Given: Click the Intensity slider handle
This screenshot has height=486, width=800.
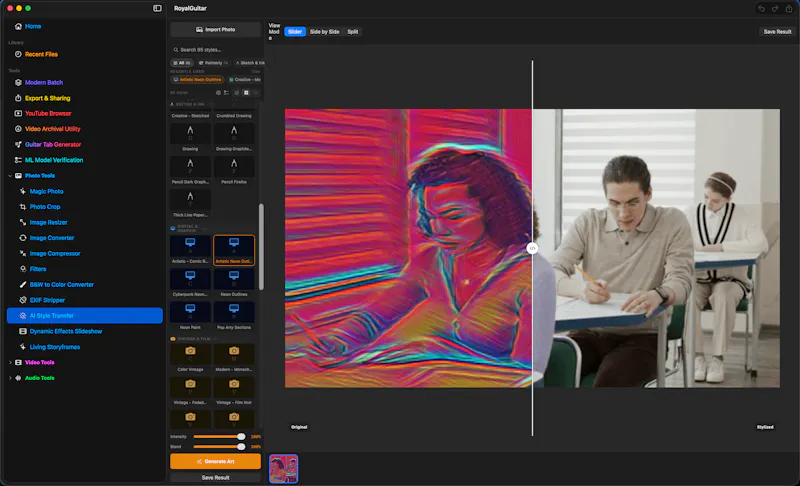Looking at the screenshot, I should (x=241, y=437).
